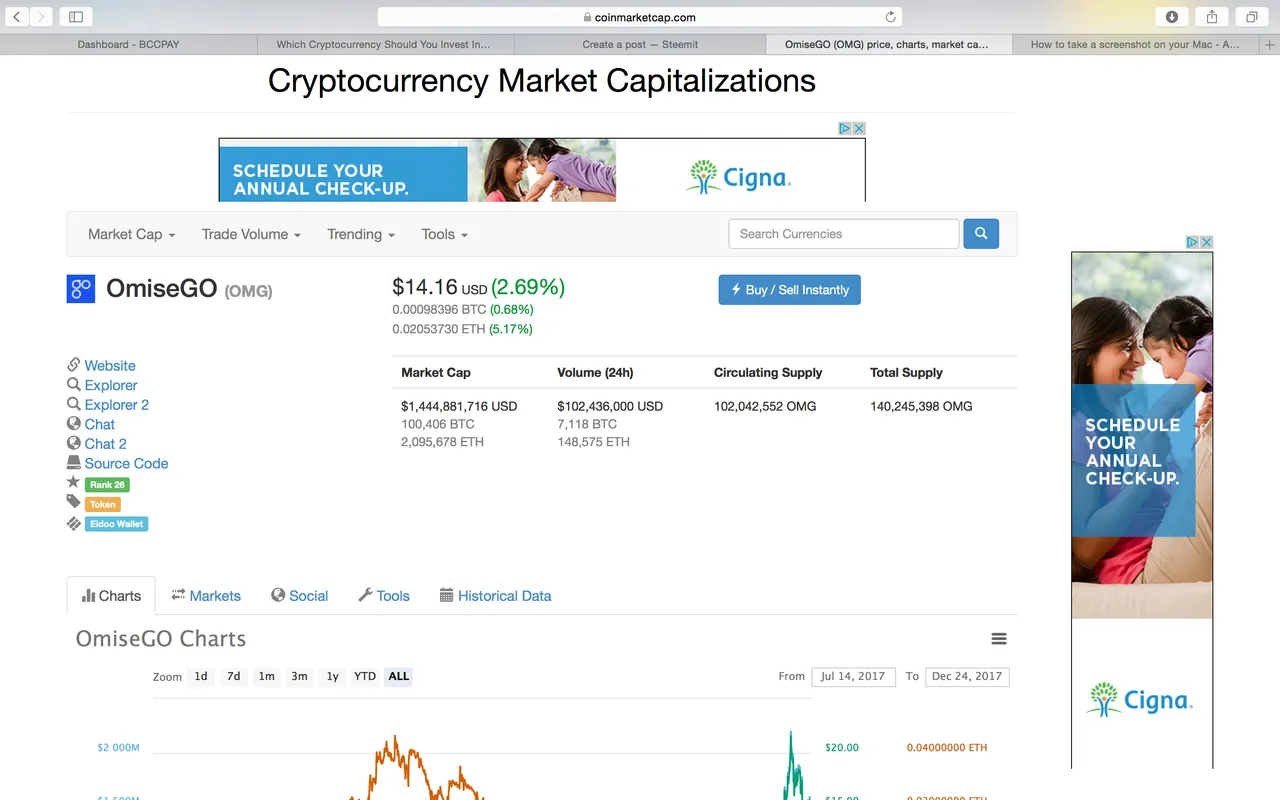This screenshot has height=800, width=1280.
Task: Switch to Which Cryptocurrency Should You Invest tab
Action: click(x=384, y=45)
